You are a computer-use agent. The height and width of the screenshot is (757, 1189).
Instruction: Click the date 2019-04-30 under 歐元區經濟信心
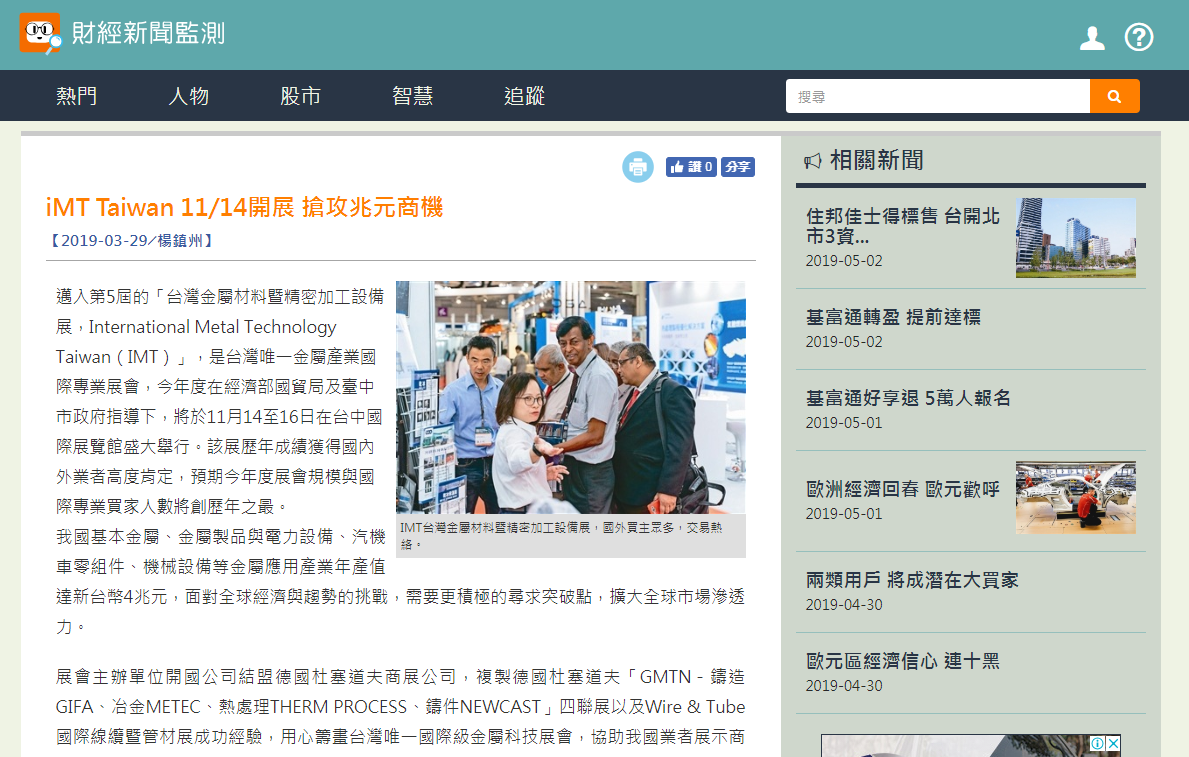click(844, 686)
